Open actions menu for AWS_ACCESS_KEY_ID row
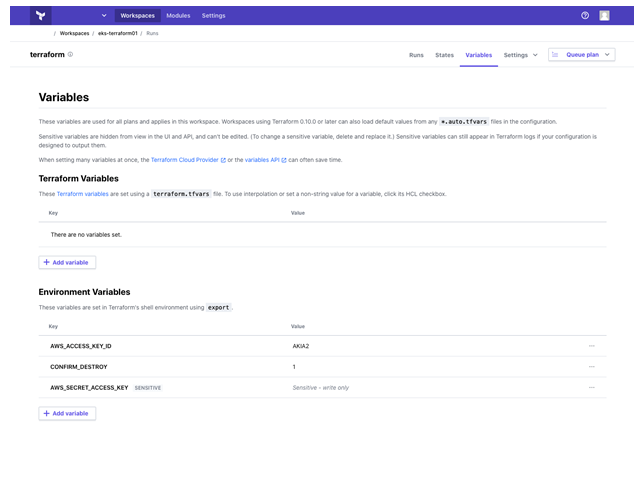This screenshot has height=500, width=644. pyautogui.click(x=592, y=345)
